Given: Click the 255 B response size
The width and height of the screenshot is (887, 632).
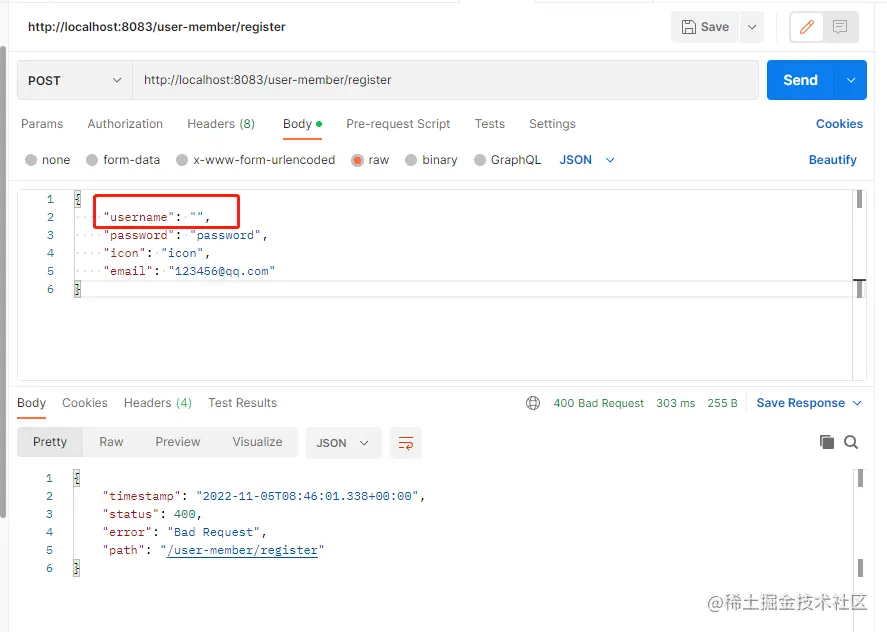Looking at the screenshot, I should coord(722,403).
